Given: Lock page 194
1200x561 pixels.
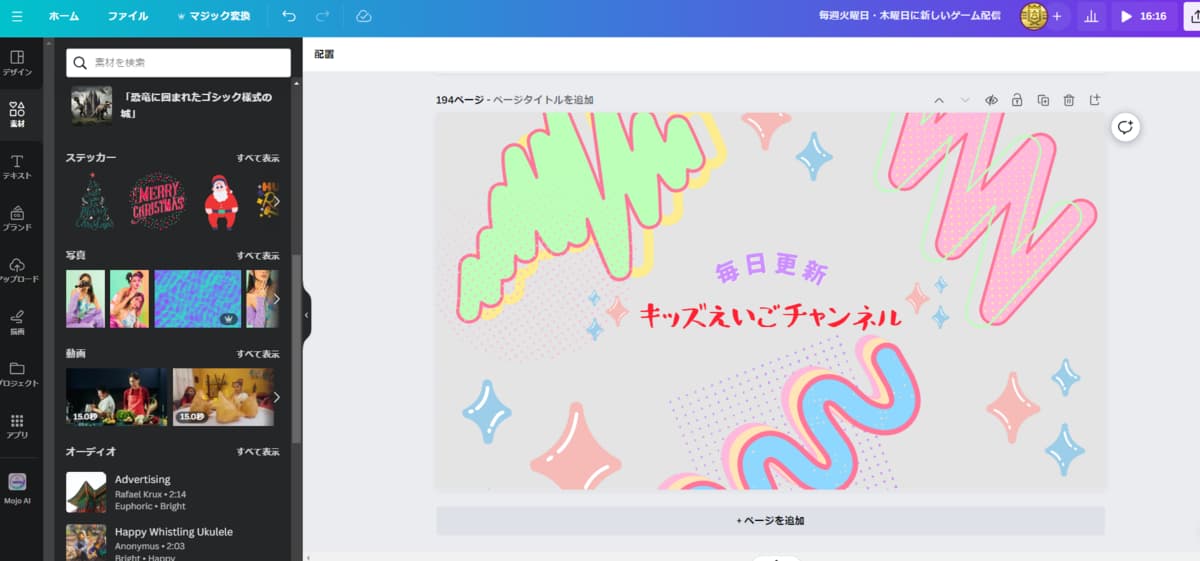Looking at the screenshot, I should click(x=1017, y=100).
